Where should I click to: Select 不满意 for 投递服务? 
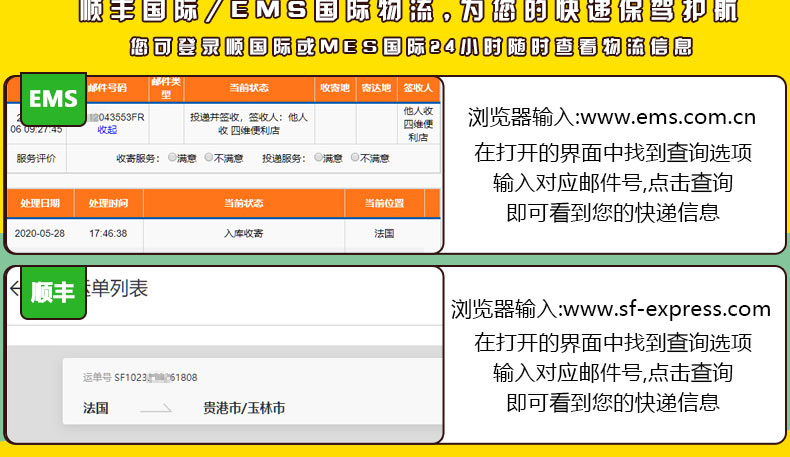pyautogui.click(x=355, y=158)
